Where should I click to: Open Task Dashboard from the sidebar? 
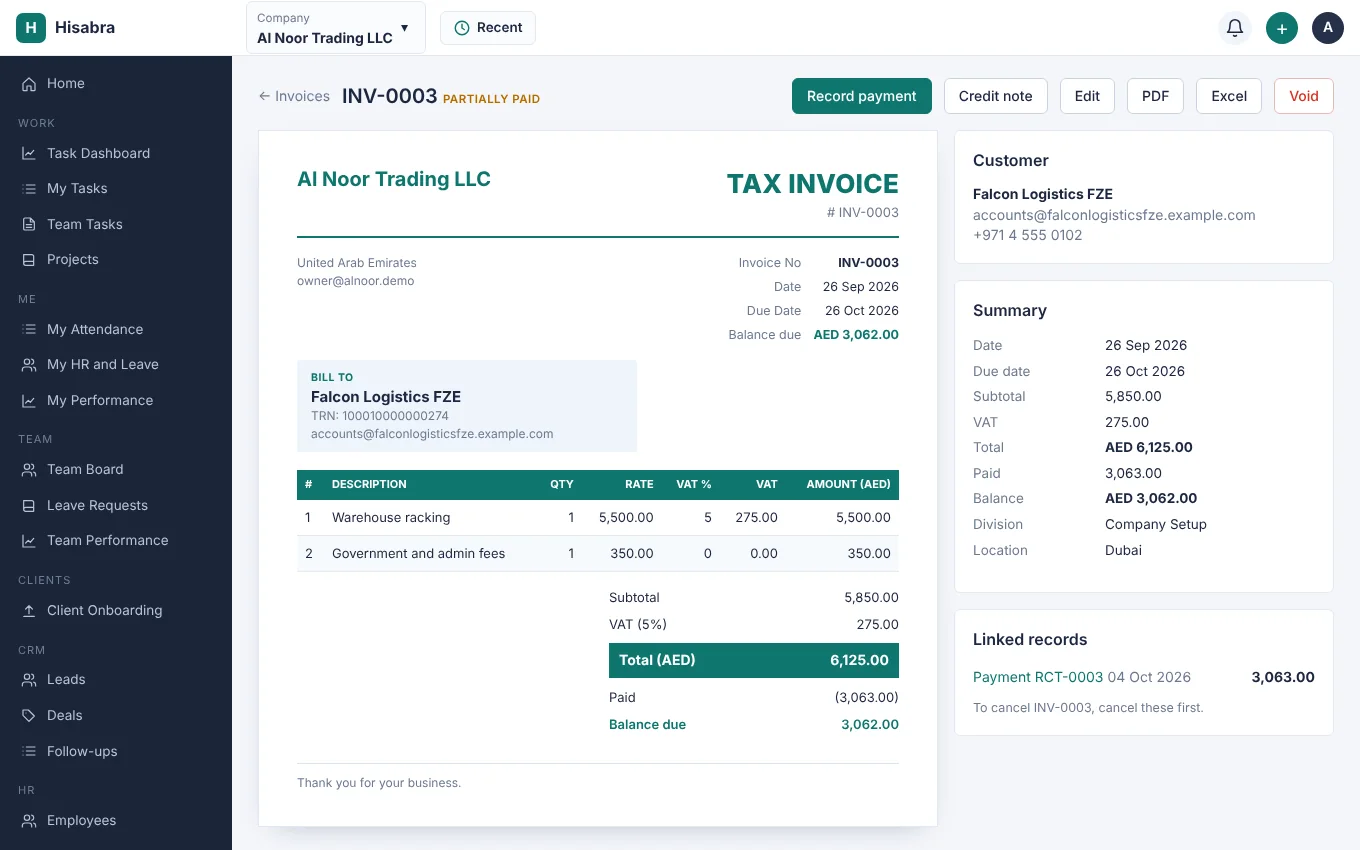tap(116, 154)
